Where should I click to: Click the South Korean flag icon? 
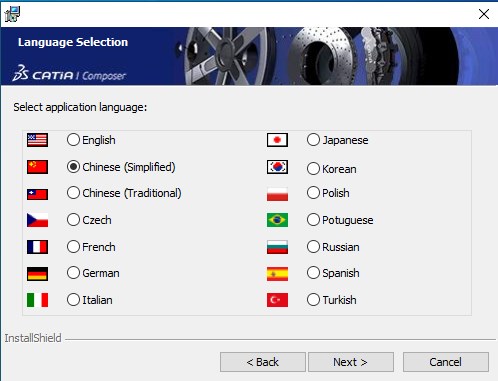click(277, 167)
